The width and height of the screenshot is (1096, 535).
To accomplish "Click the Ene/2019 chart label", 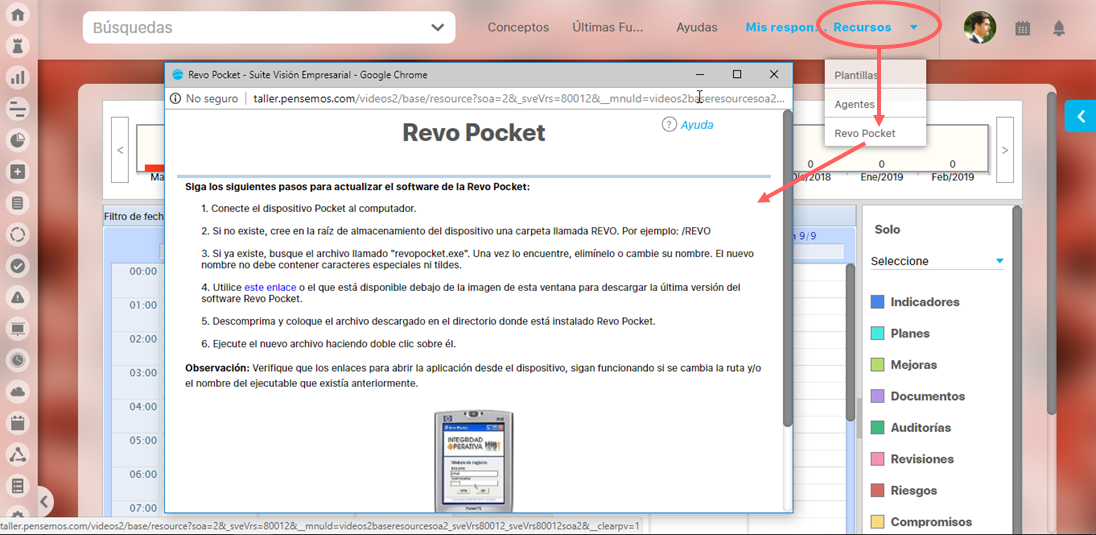I will (881, 177).
